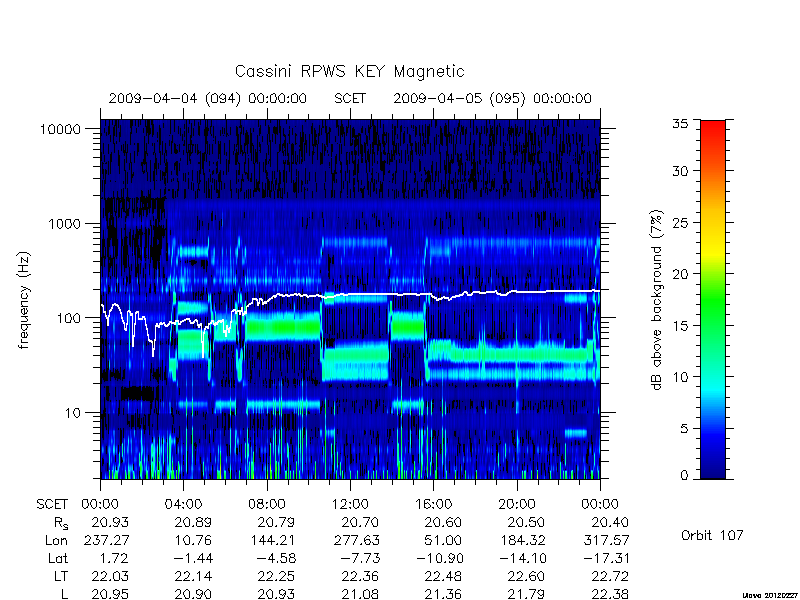This screenshot has height=600, width=800.
Task: Click the L value 22.38
Action: pyautogui.click(x=610, y=594)
